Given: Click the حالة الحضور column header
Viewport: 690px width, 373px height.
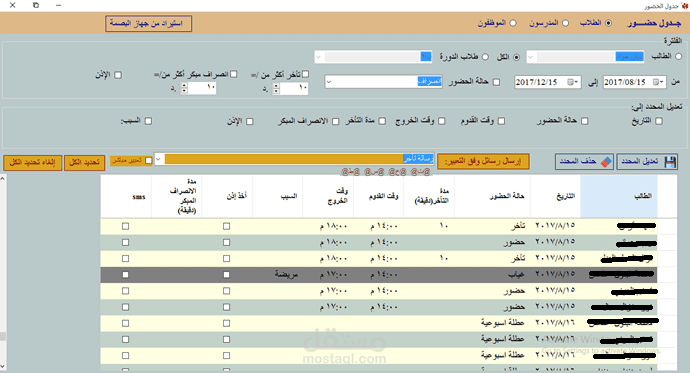Looking at the screenshot, I should (x=492, y=196).
